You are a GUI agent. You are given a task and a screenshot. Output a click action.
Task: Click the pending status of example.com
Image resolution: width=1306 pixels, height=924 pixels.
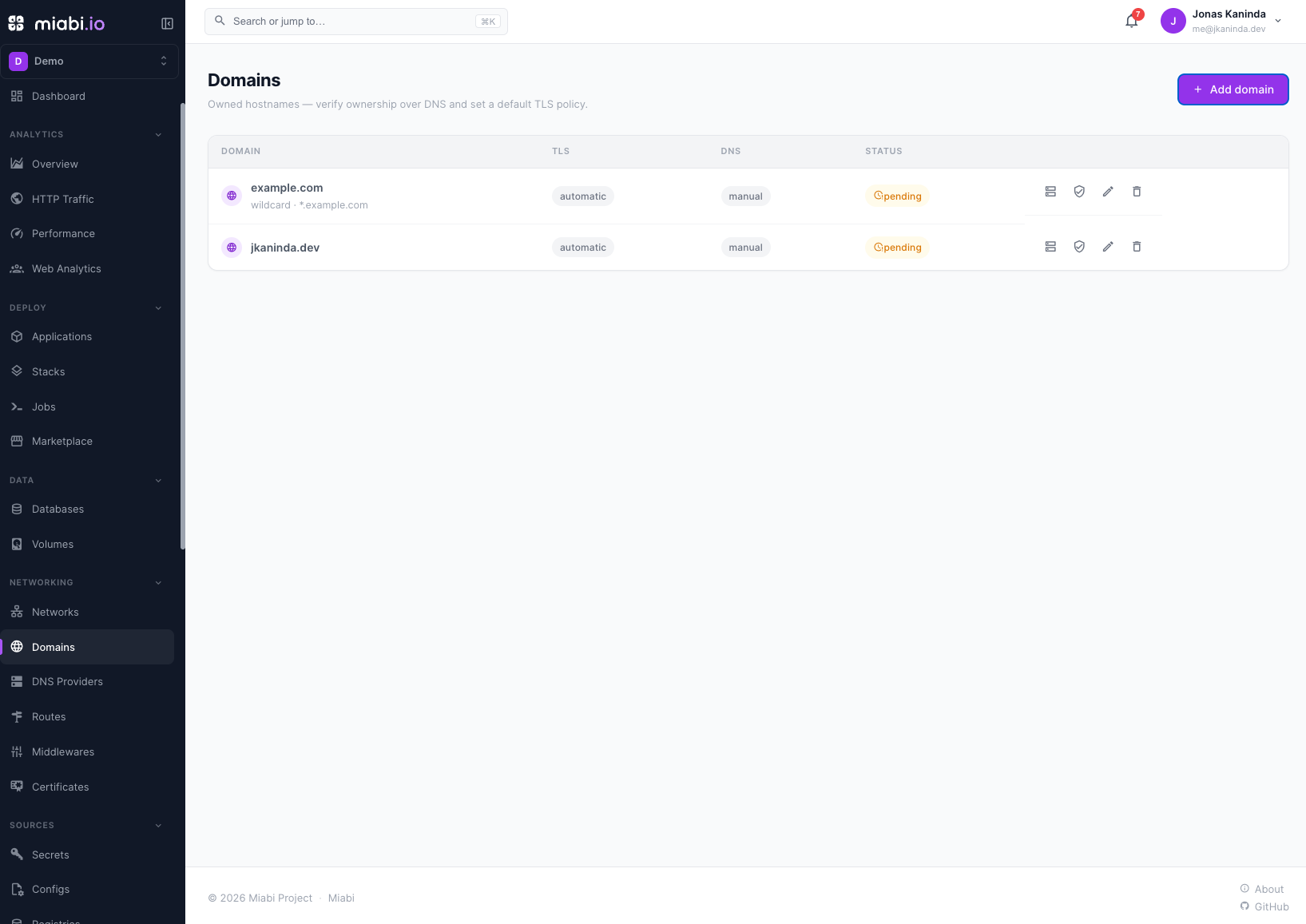point(897,196)
